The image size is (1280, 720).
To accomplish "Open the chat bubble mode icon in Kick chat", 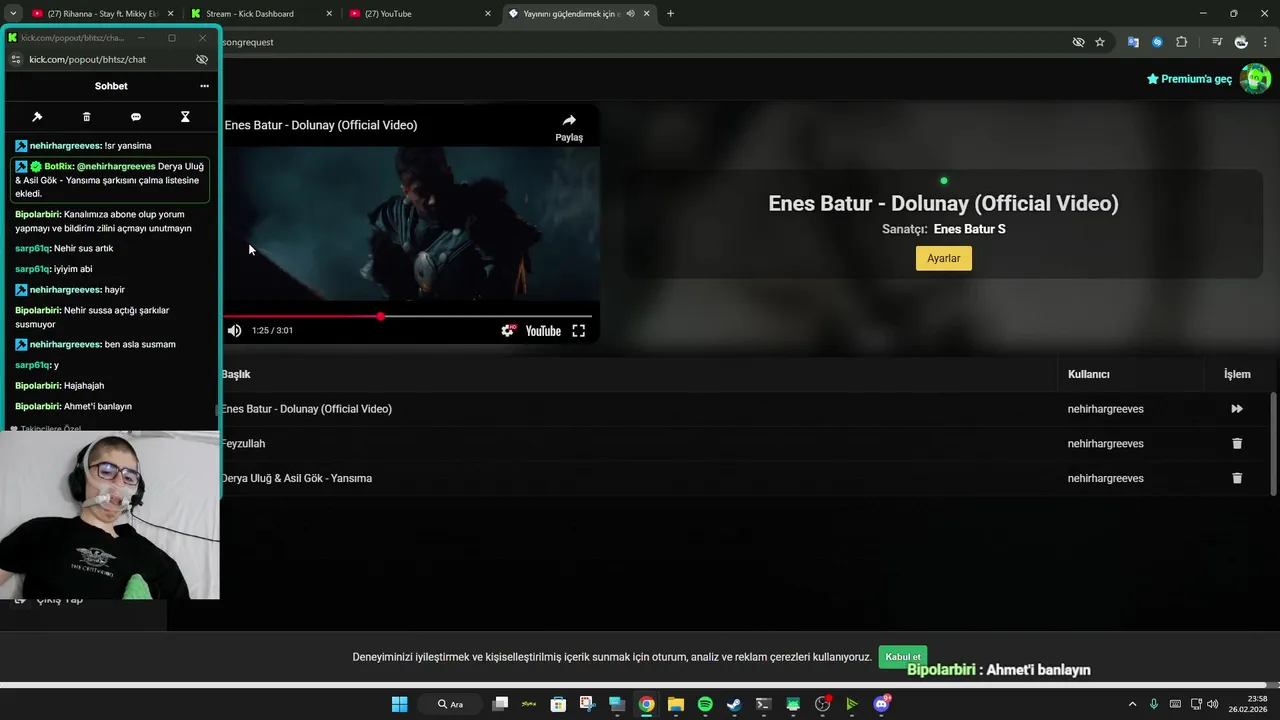I will point(136,117).
